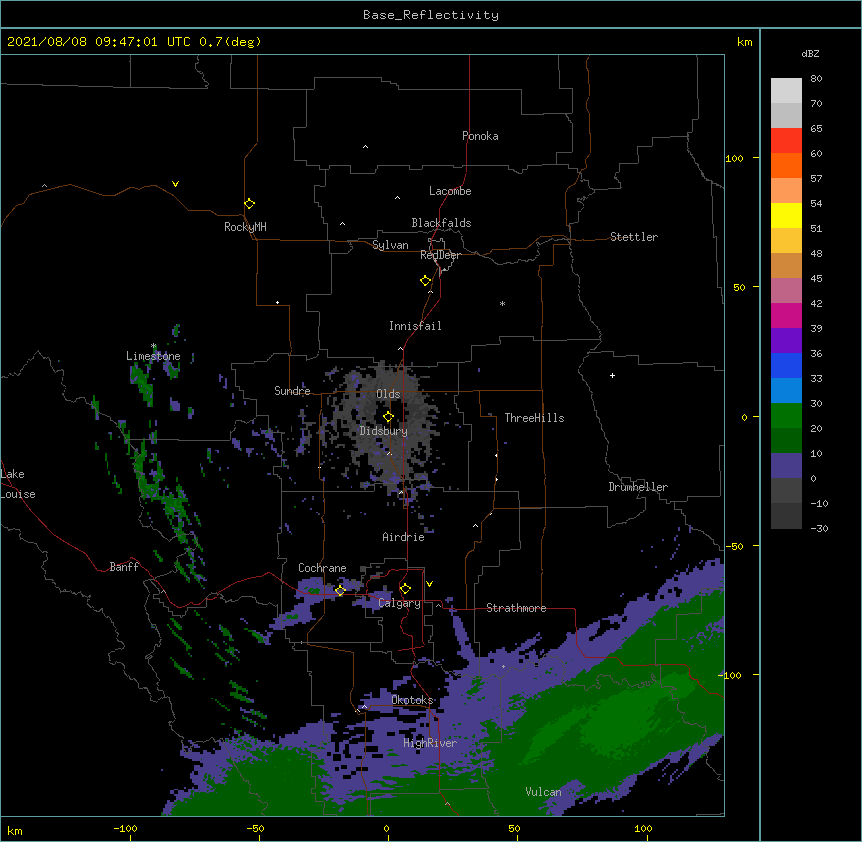Pick the blue swatch between 36 and 33

[x=786, y=365]
